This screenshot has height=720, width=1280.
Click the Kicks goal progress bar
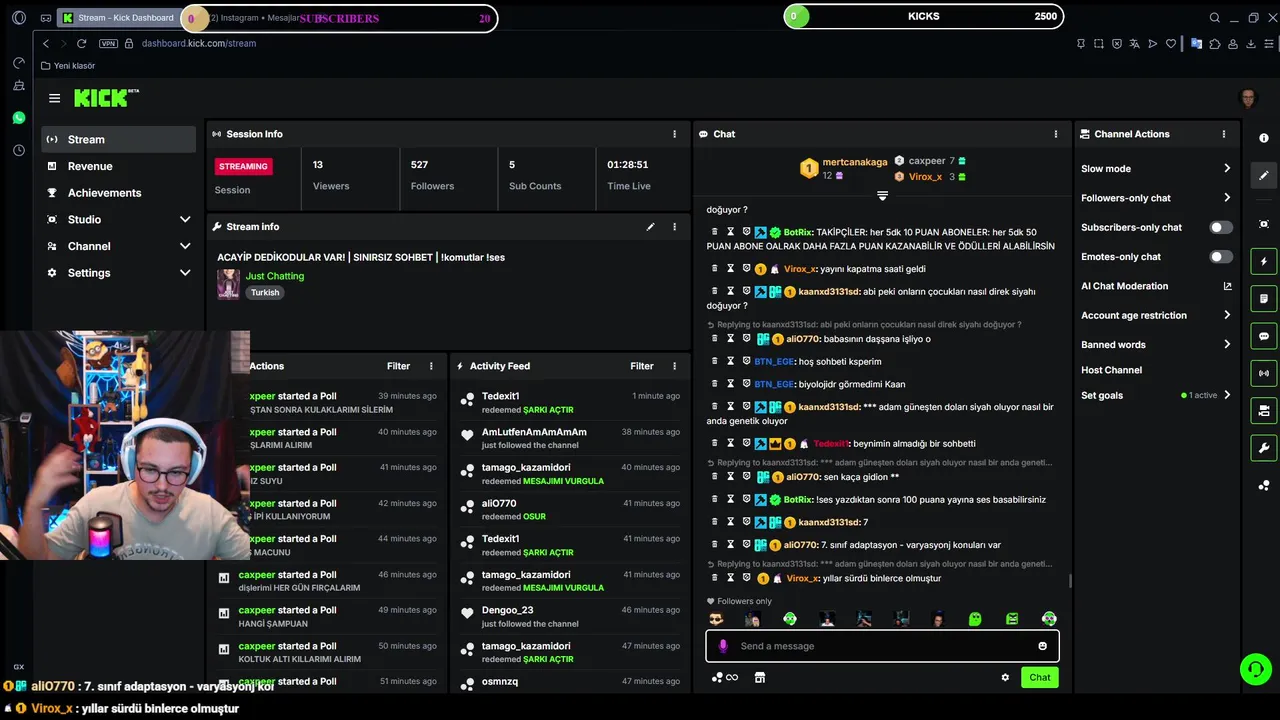click(x=923, y=16)
